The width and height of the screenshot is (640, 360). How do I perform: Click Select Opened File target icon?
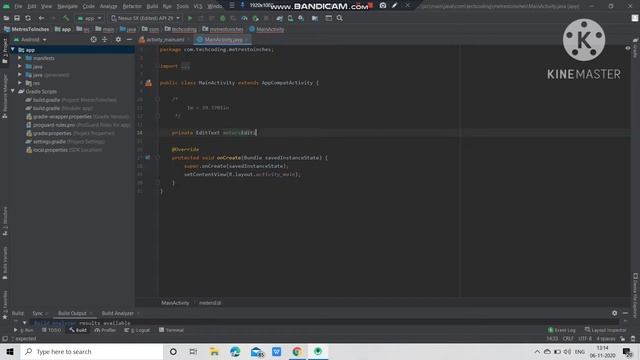[94, 40]
